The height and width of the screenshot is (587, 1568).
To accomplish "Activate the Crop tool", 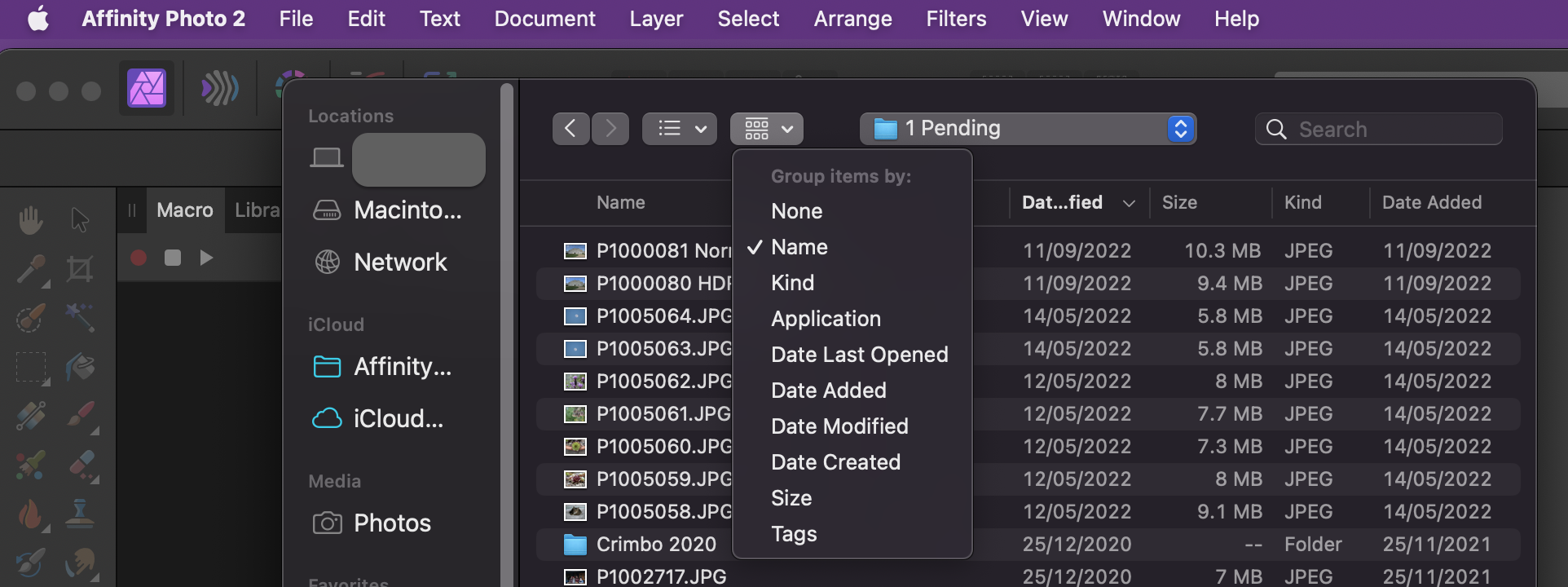I will [80, 269].
